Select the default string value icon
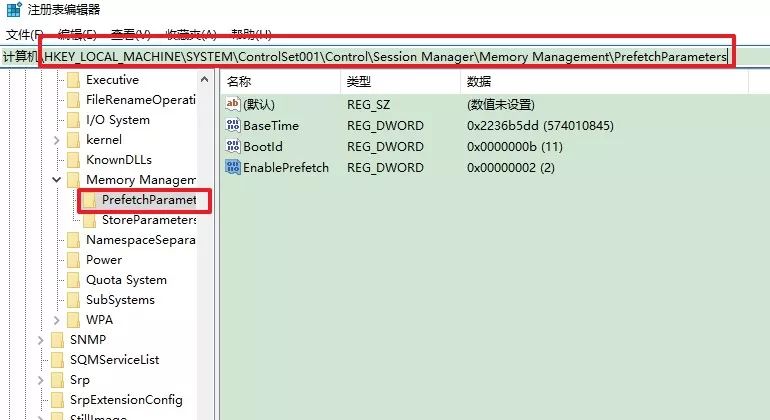770x420 pixels. pyautogui.click(x=233, y=104)
